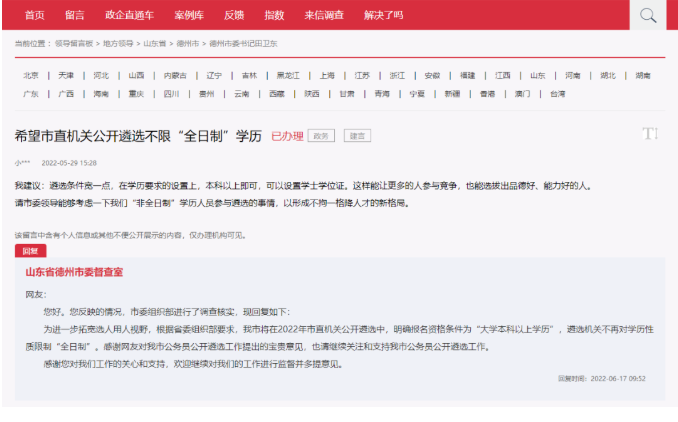The width and height of the screenshot is (678, 422).
Task: Choose the 重庆 region link
Action: pyautogui.click(x=136, y=94)
